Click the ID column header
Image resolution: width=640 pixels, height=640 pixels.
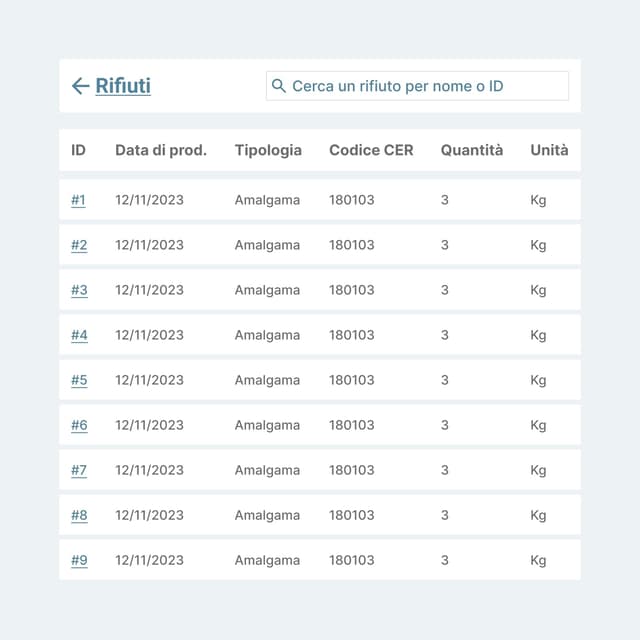(78, 150)
